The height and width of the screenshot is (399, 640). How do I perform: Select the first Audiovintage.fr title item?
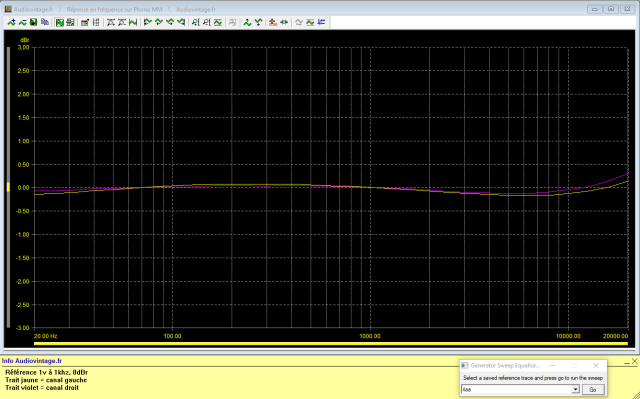point(33,9)
